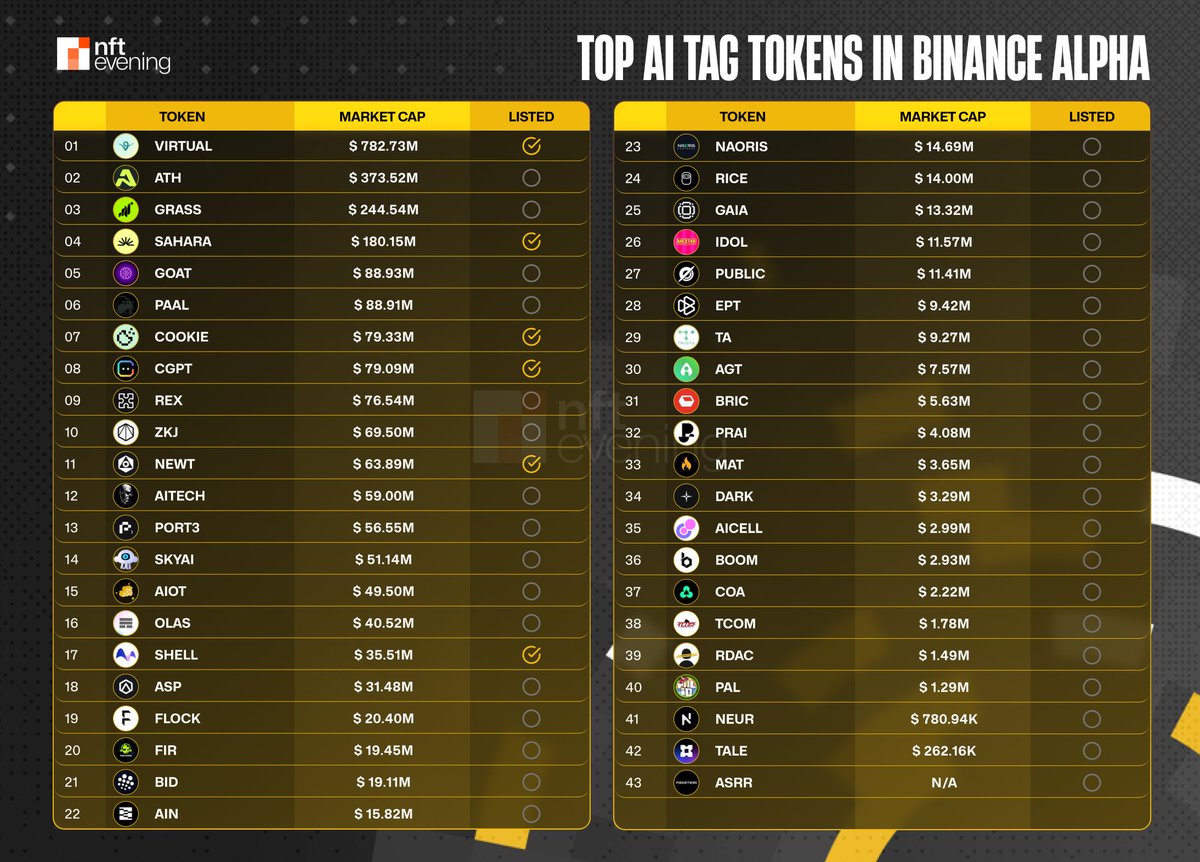This screenshot has width=1200, height=862.
Task: Click the AICELL token name
Action: click(x=739, y=528)
